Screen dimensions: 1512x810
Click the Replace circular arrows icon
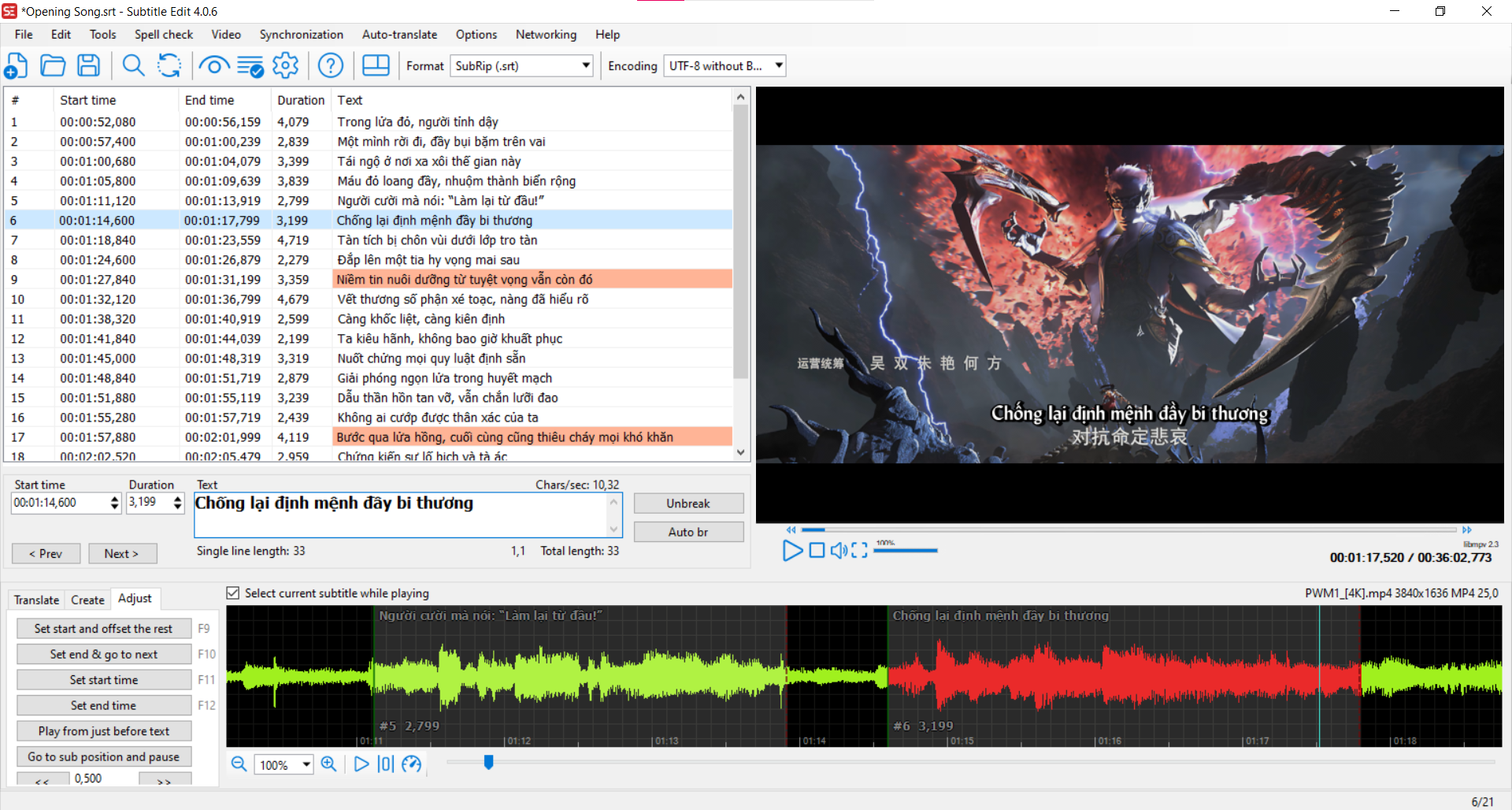169,65
